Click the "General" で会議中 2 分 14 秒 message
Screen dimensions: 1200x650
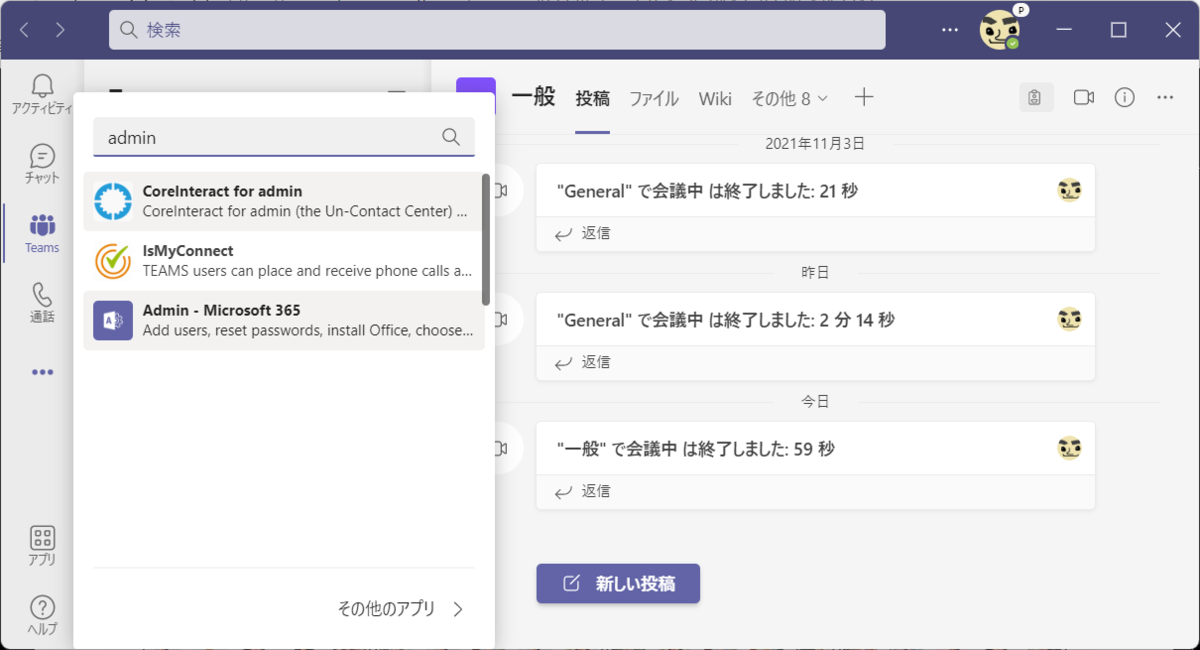[x=726, y=319]
